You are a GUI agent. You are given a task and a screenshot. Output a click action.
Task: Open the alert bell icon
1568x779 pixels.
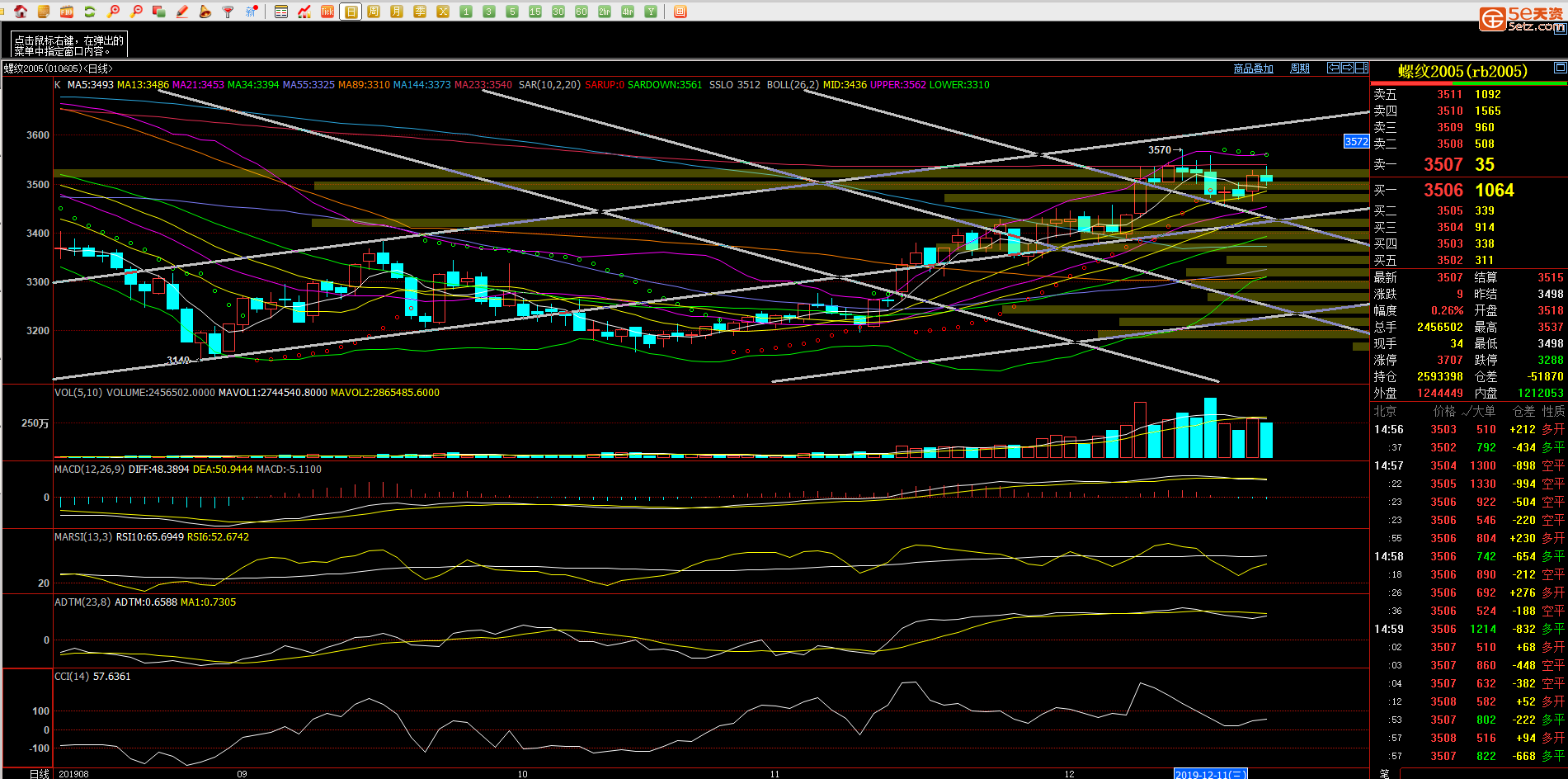[x=205, y=12]
